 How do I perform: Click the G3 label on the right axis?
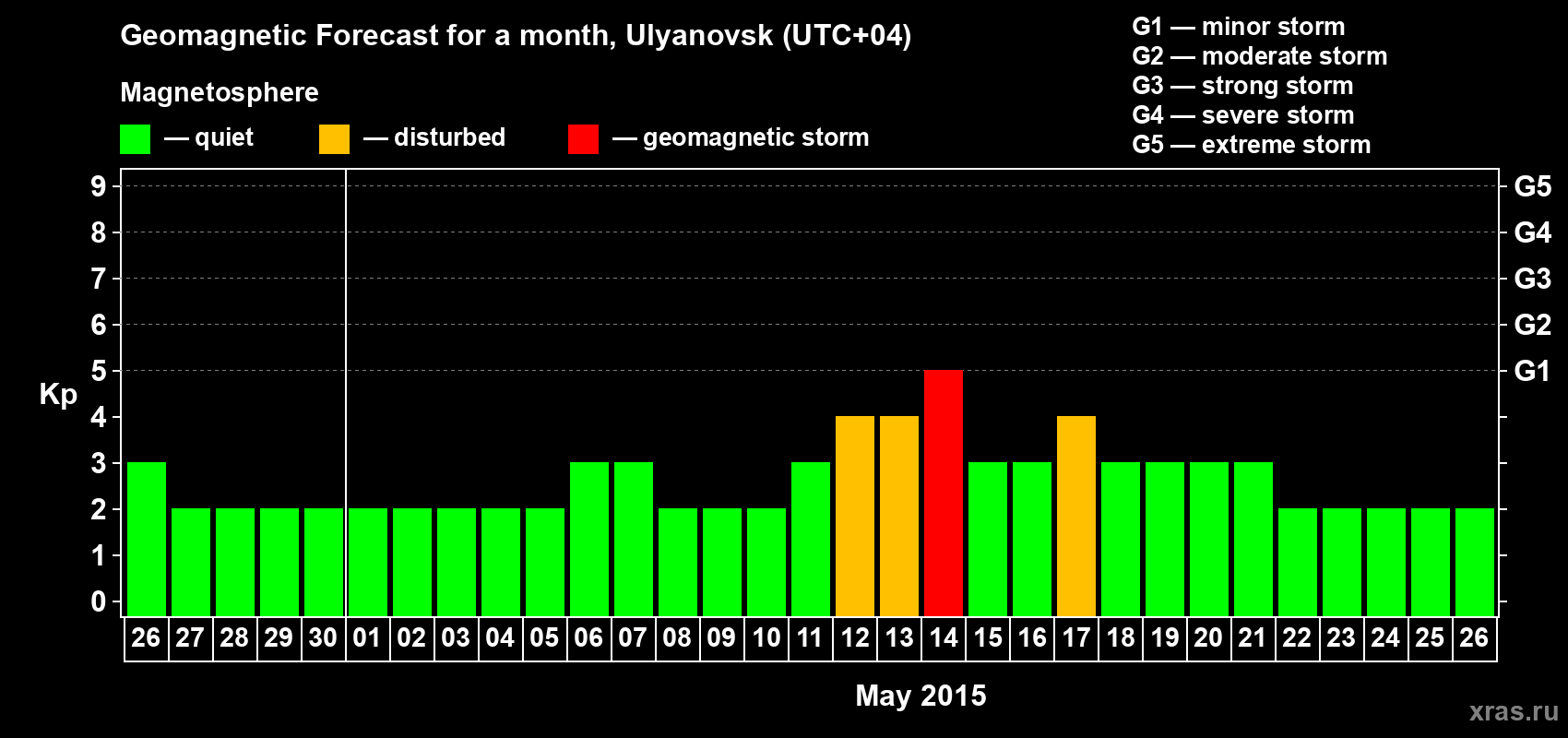(1533, 279)
